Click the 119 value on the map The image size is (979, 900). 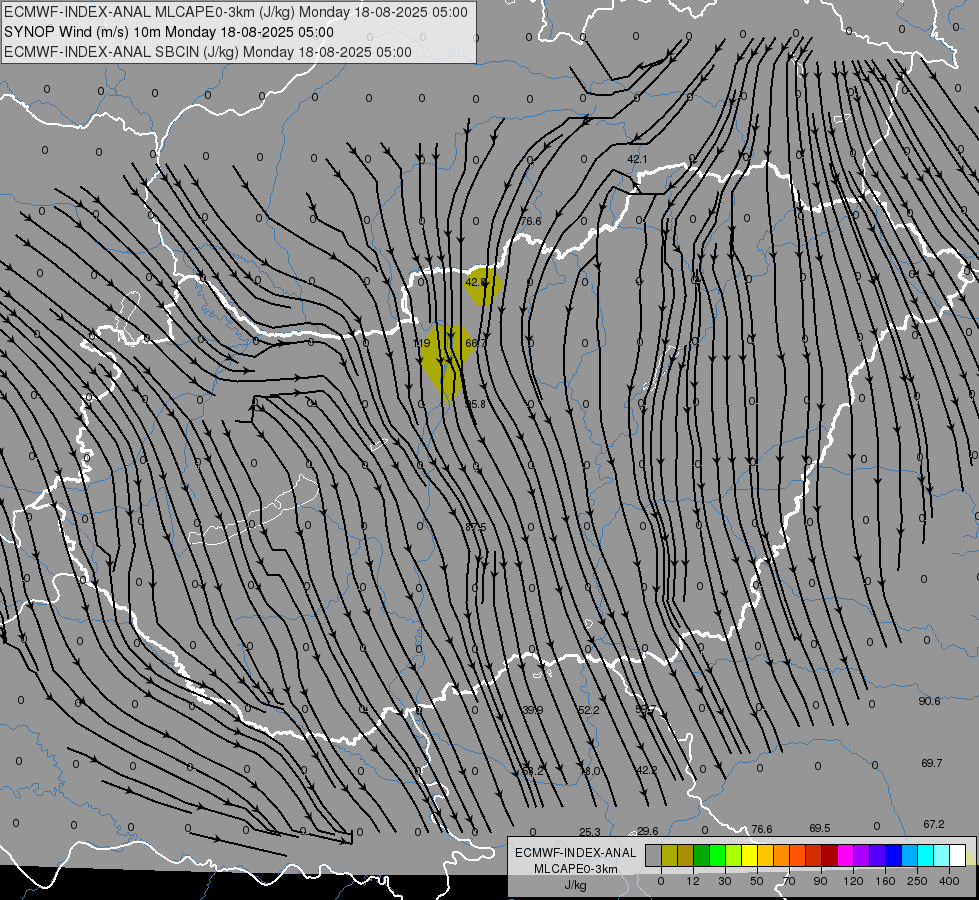(423, 344)
